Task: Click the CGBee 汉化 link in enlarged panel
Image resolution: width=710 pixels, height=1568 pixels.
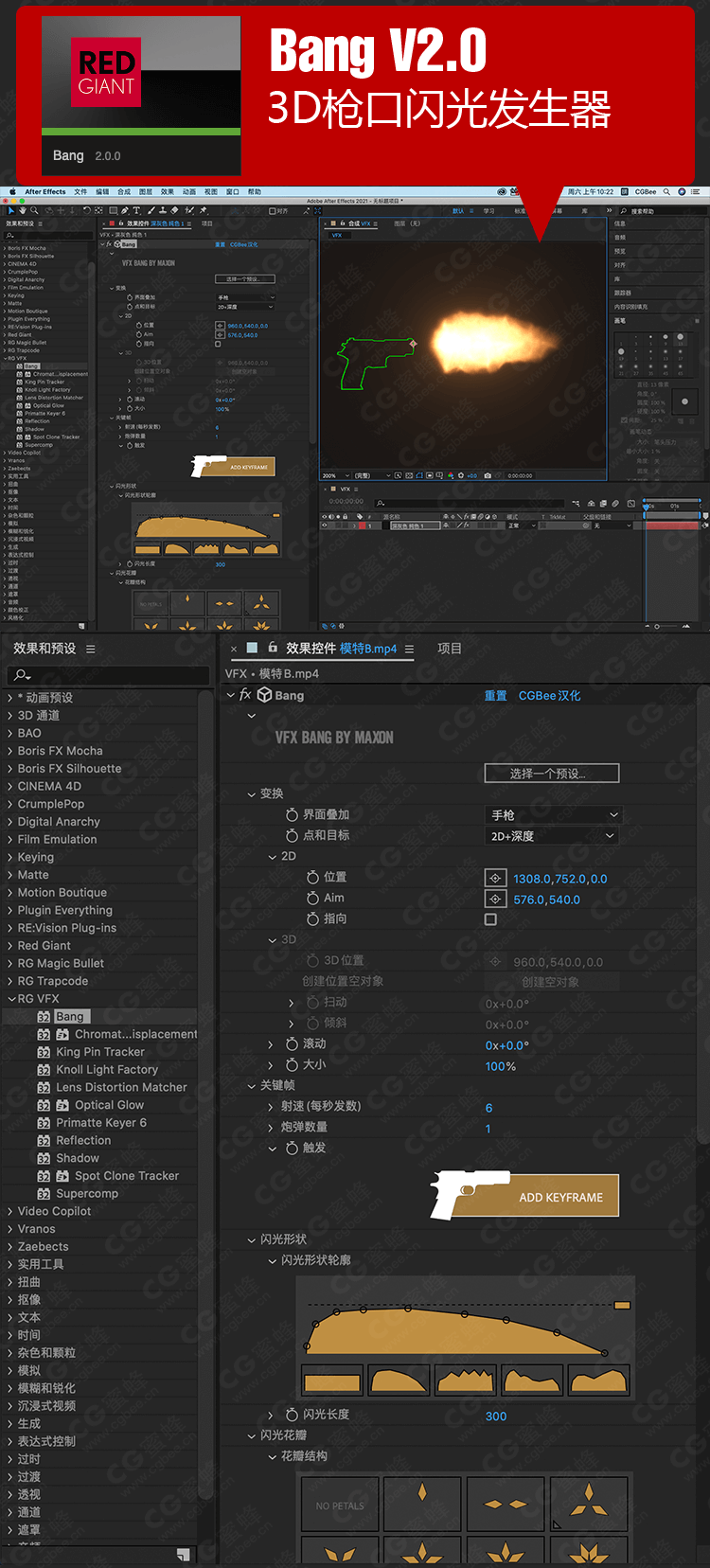Action: 550,695
